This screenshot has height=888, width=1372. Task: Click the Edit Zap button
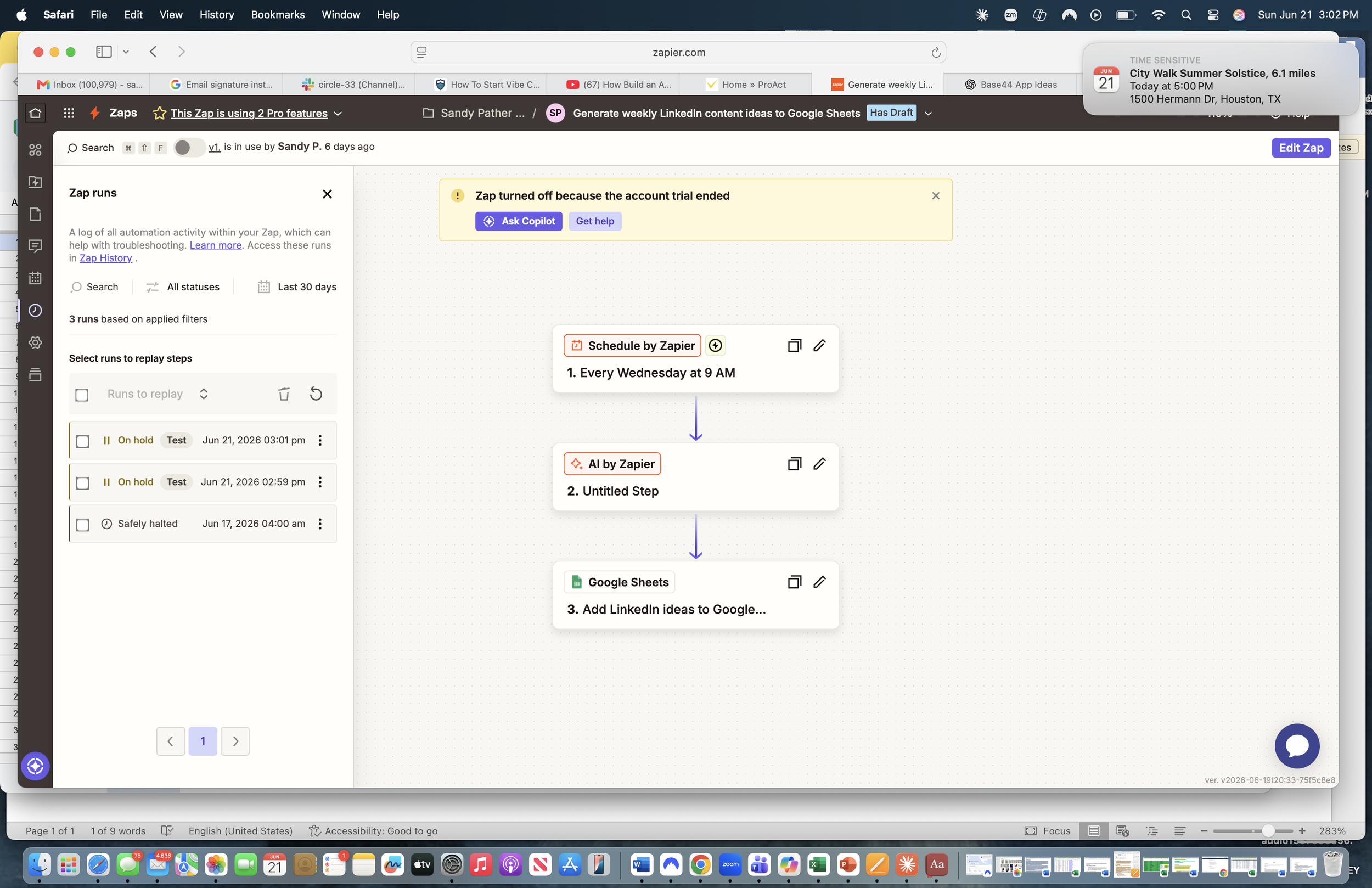[1301, 148]
